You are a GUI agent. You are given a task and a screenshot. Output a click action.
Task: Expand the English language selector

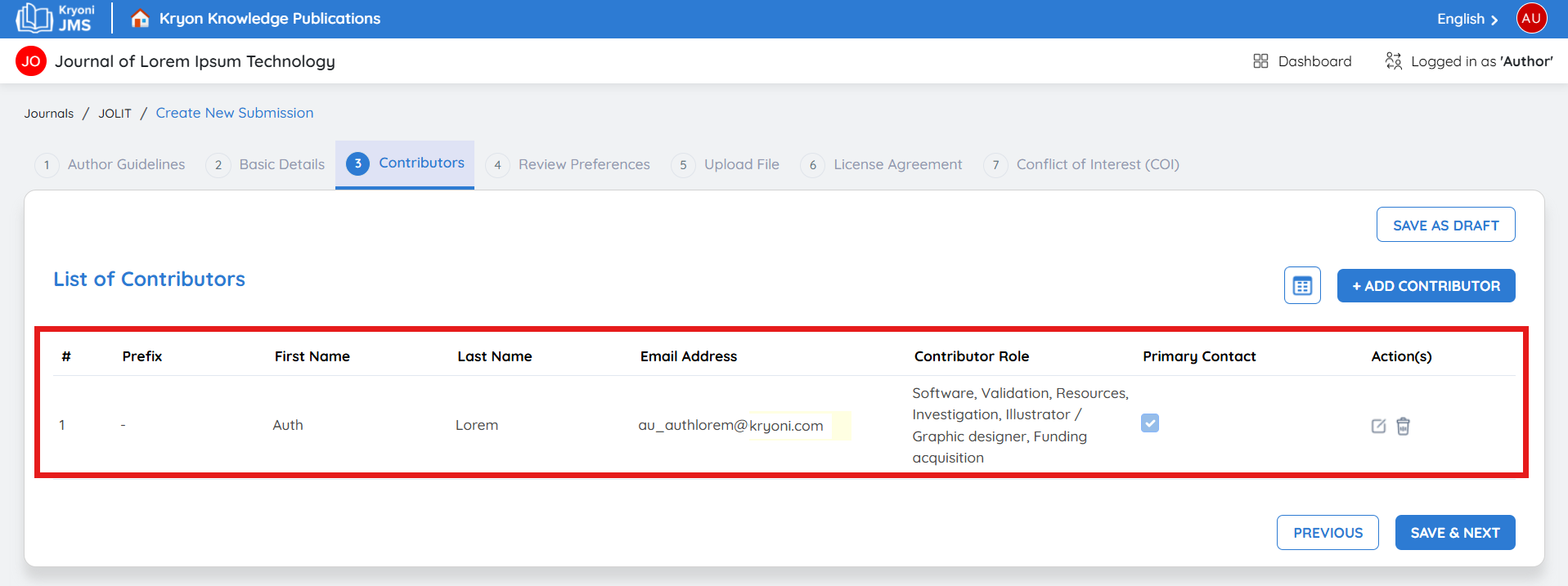pyautogui.click(x=1467, y=19)
